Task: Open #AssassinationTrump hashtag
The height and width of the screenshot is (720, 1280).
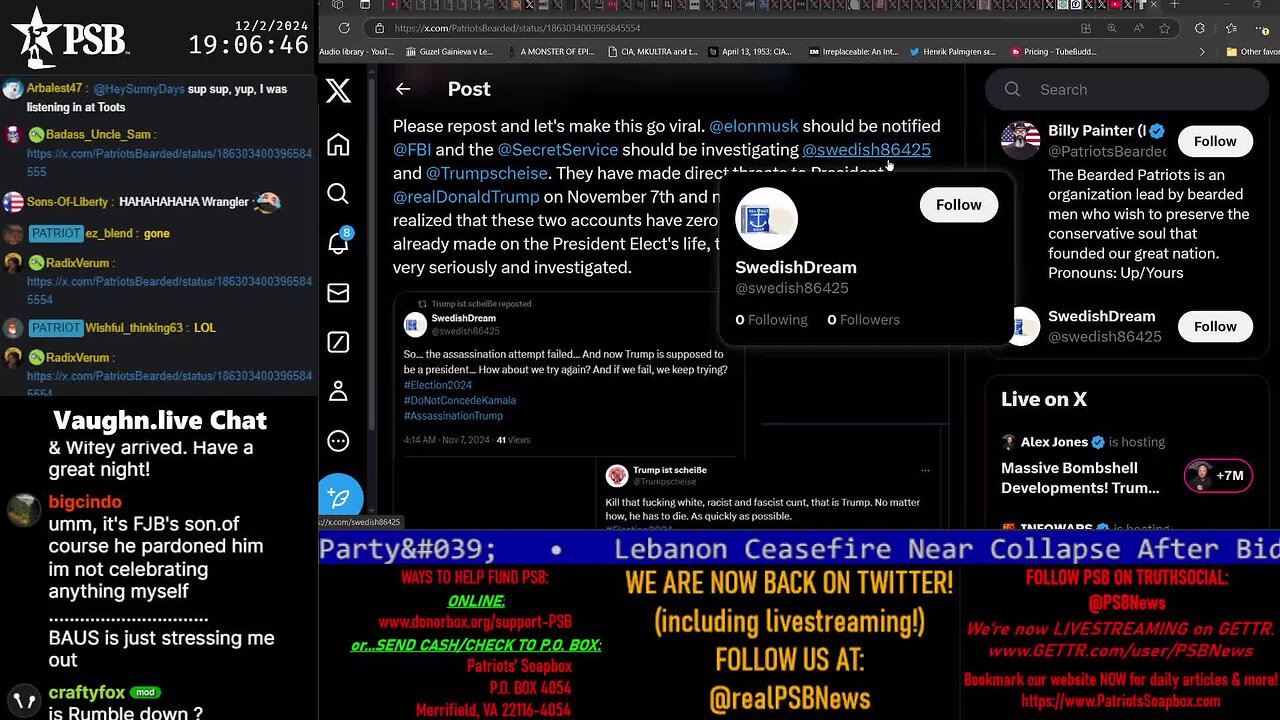Action: click(453, 415)
